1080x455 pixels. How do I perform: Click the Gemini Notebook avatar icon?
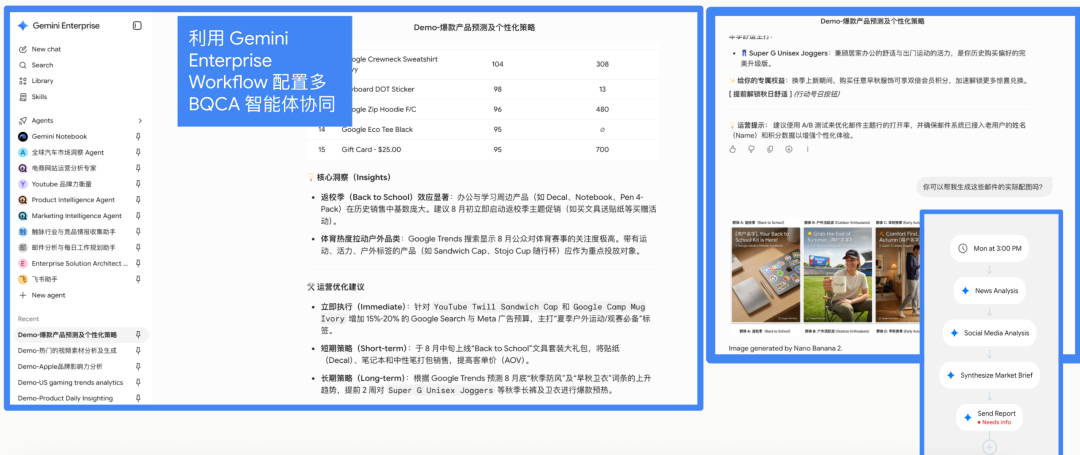[x=23, y=136]
